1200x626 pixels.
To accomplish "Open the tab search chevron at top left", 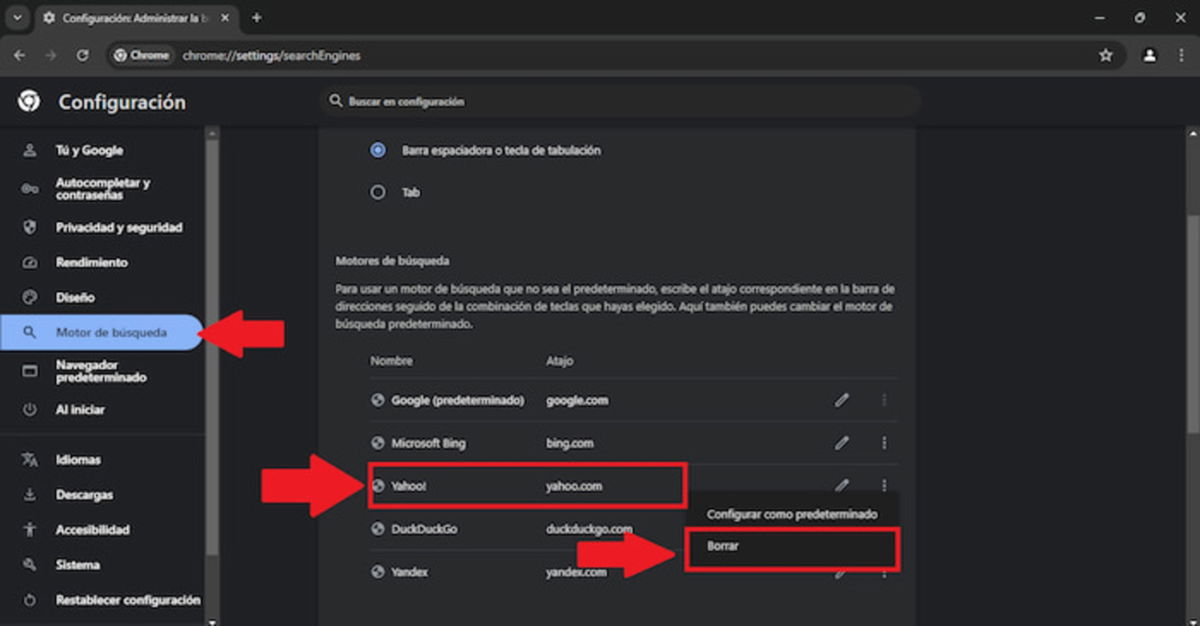I will click(14, 17).
